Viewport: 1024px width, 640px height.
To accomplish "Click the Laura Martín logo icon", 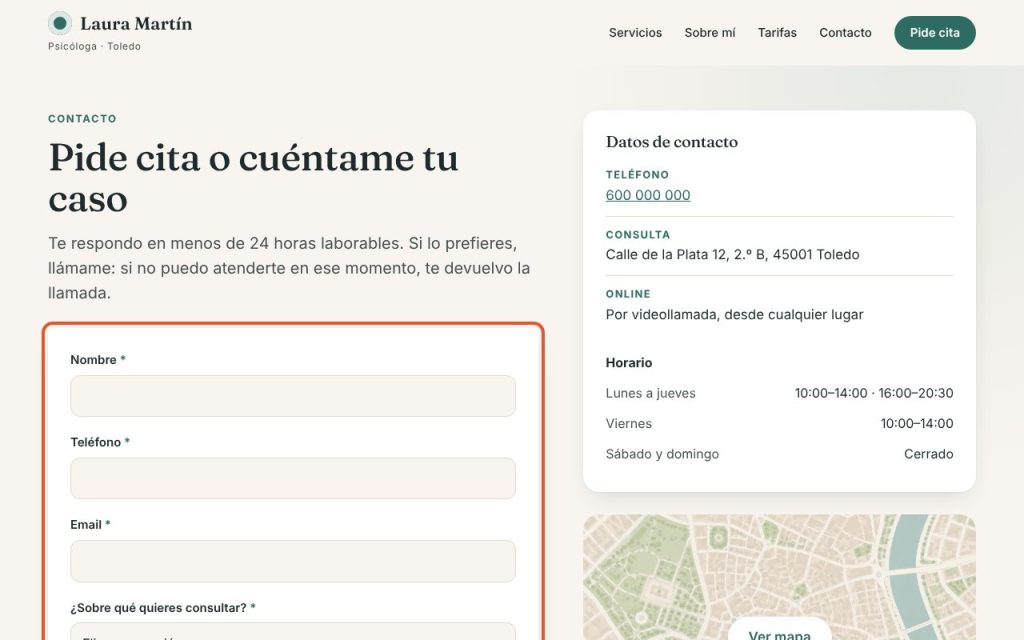I will [x=60, y=24].
